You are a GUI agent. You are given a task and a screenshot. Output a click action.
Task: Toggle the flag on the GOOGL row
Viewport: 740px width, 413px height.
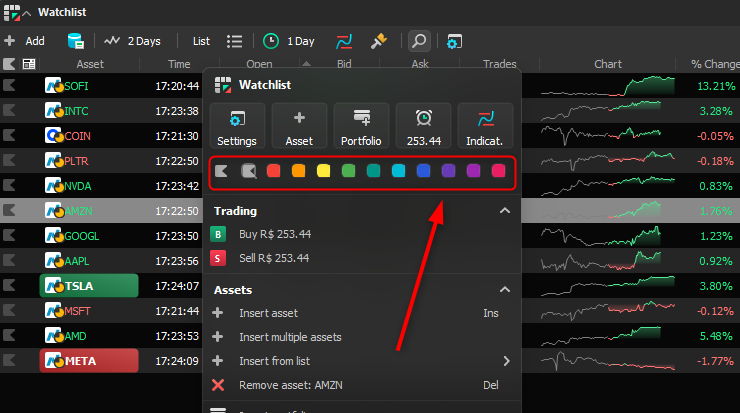tap(9, 236)
